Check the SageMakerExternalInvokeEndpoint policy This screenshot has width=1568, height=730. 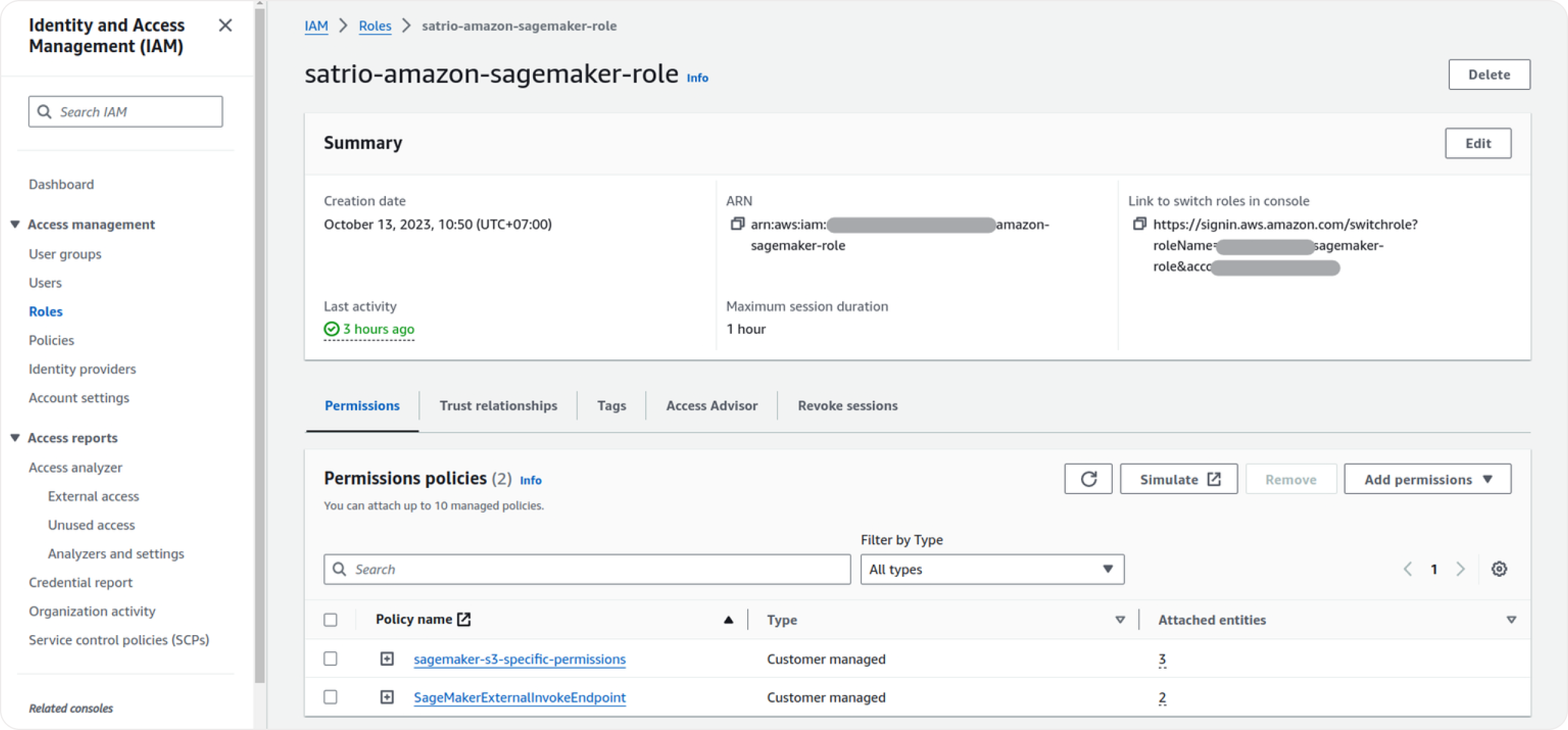click(x=330, y=697)
